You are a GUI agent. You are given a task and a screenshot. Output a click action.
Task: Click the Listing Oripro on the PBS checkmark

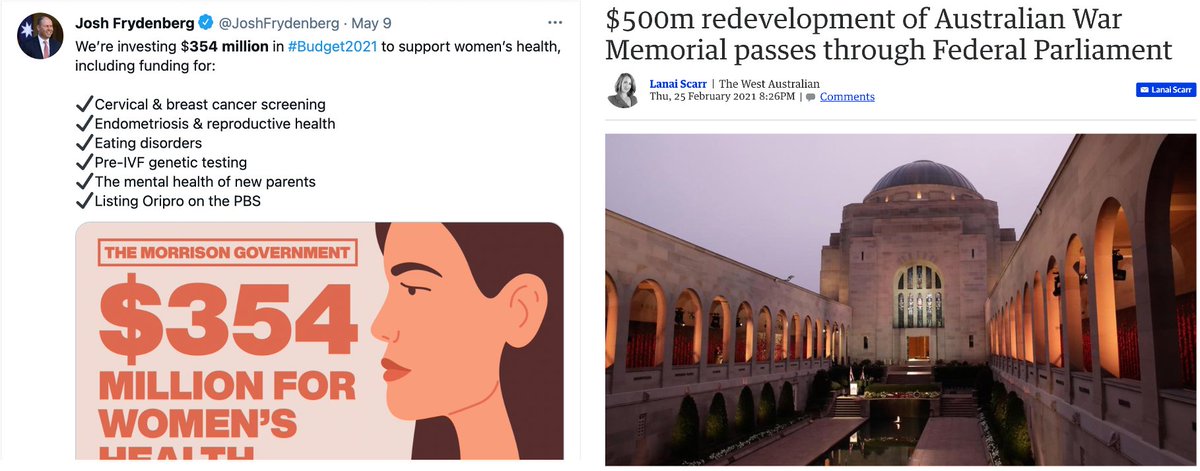[84, 201]
